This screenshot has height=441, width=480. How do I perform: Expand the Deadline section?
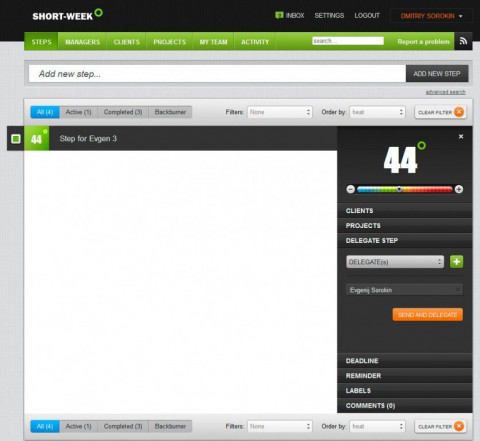405,361
